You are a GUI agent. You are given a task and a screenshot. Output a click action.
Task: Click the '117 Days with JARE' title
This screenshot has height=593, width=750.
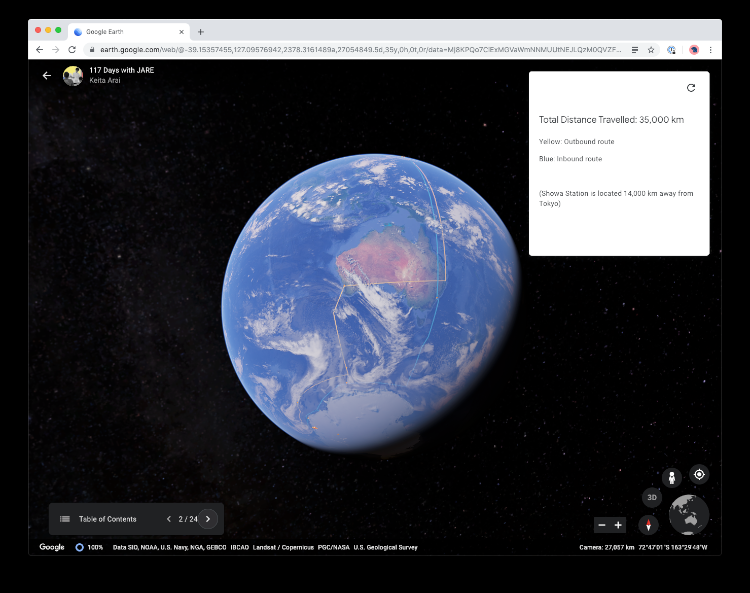121,70
